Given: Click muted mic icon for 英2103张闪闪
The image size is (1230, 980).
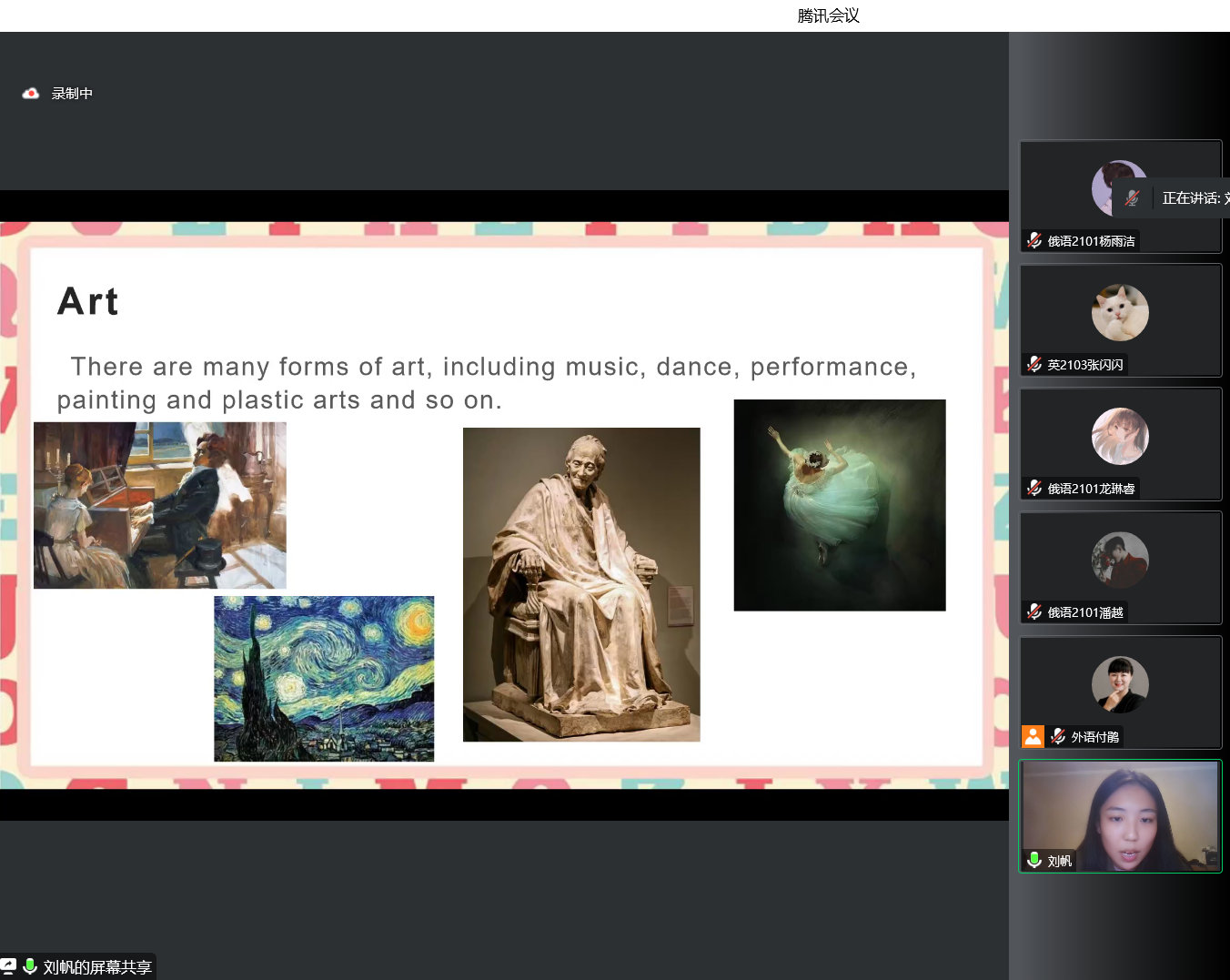Looking at the screenshot, I should (x=1034, y=364).
